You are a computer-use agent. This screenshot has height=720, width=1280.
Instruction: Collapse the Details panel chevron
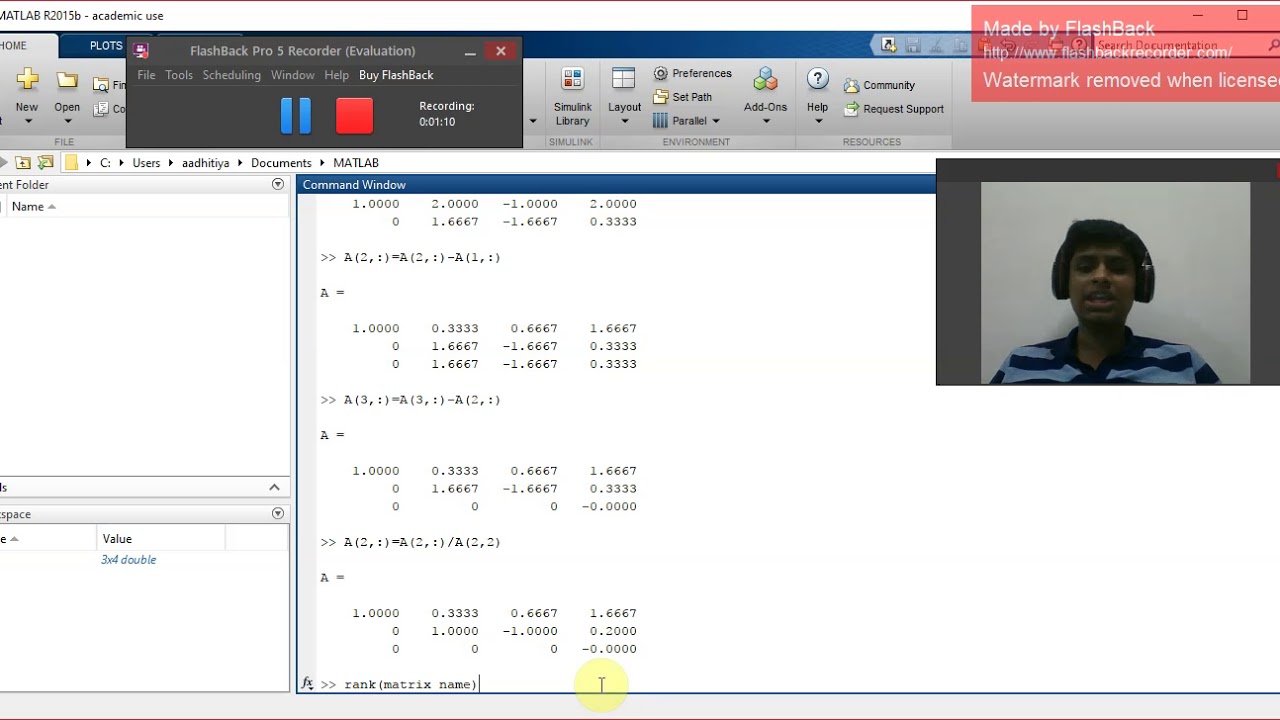(x=274, y=487)
